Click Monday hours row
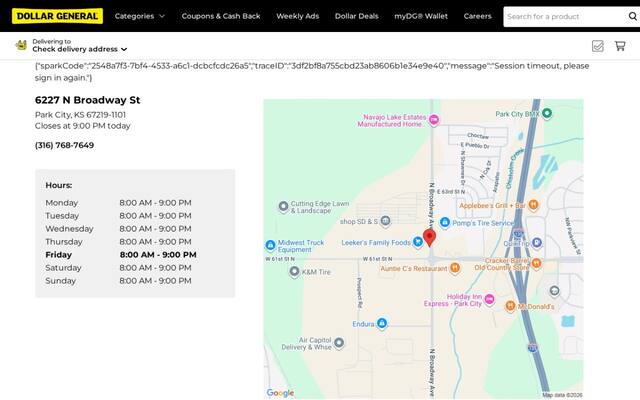This screenshot has height=400, width=640. 118,203
